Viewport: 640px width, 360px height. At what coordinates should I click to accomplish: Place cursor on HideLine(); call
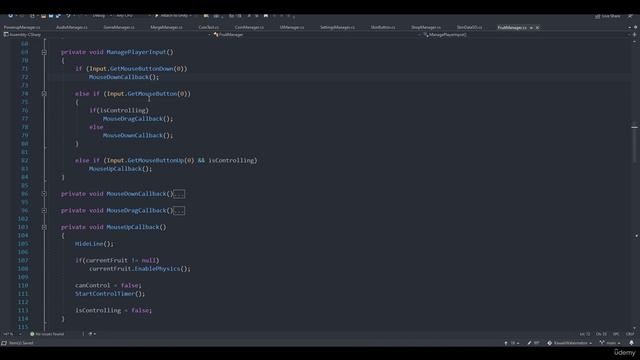[94, 244]
